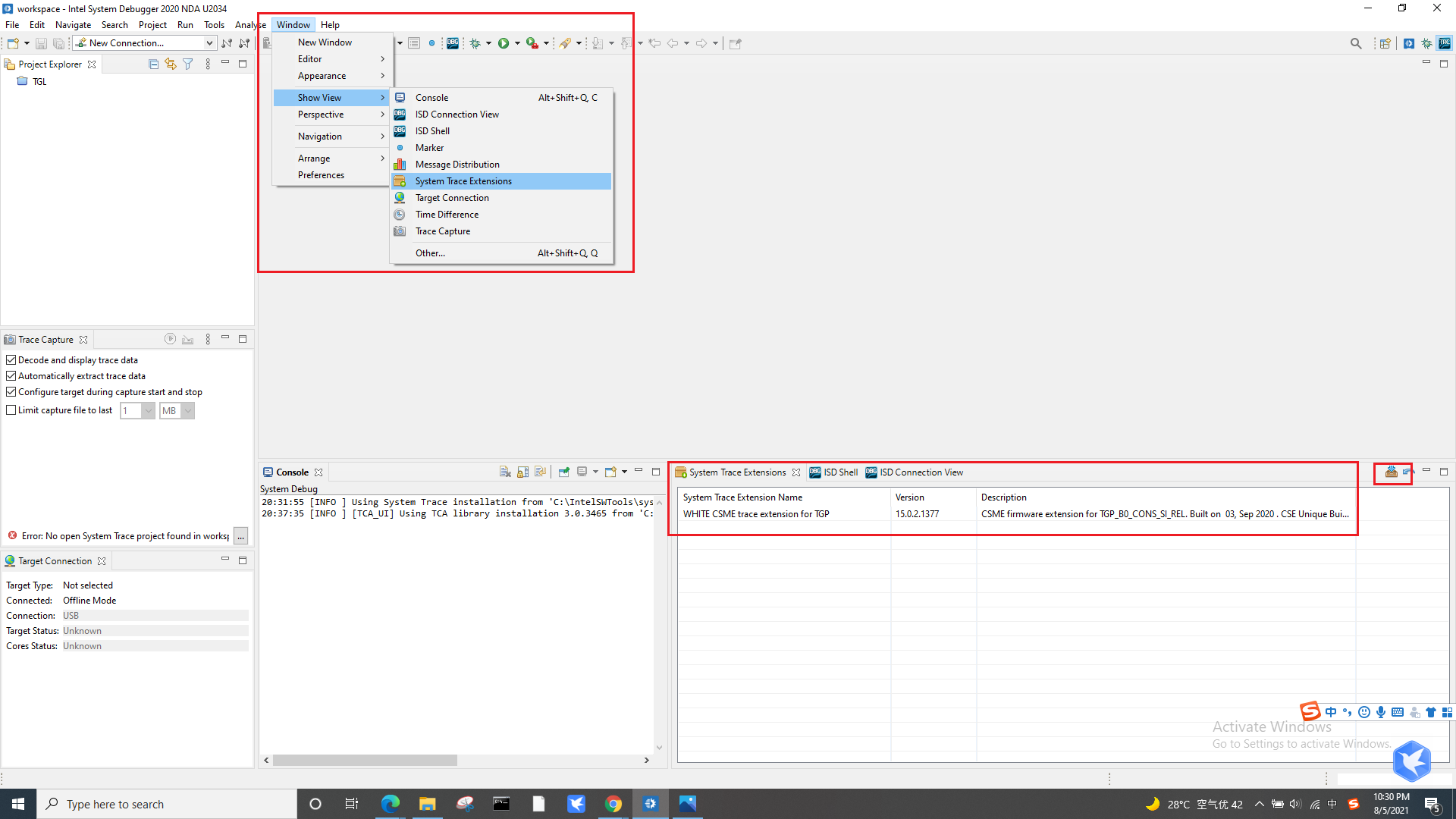Switch to the ISD Connection View tab

[x=920, y=472]
